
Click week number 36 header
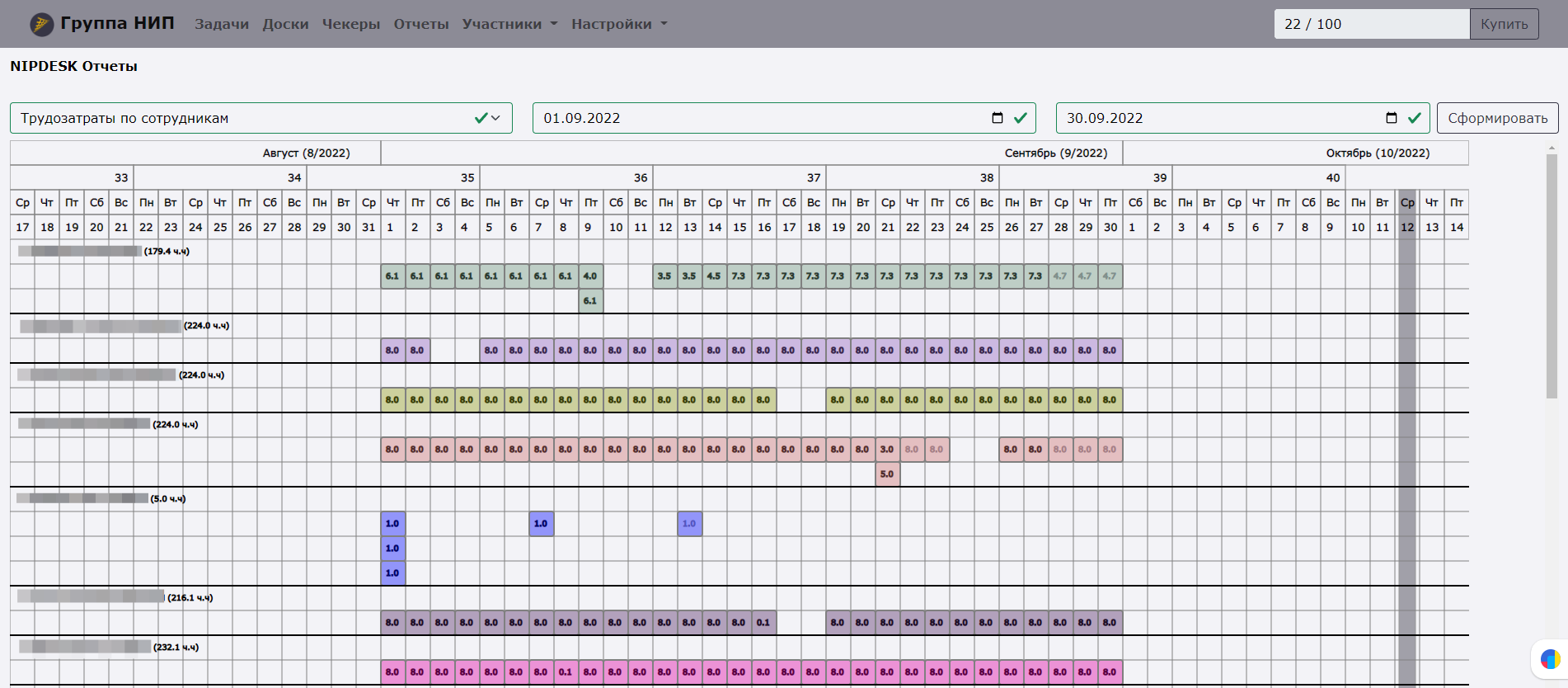(641, 177)
